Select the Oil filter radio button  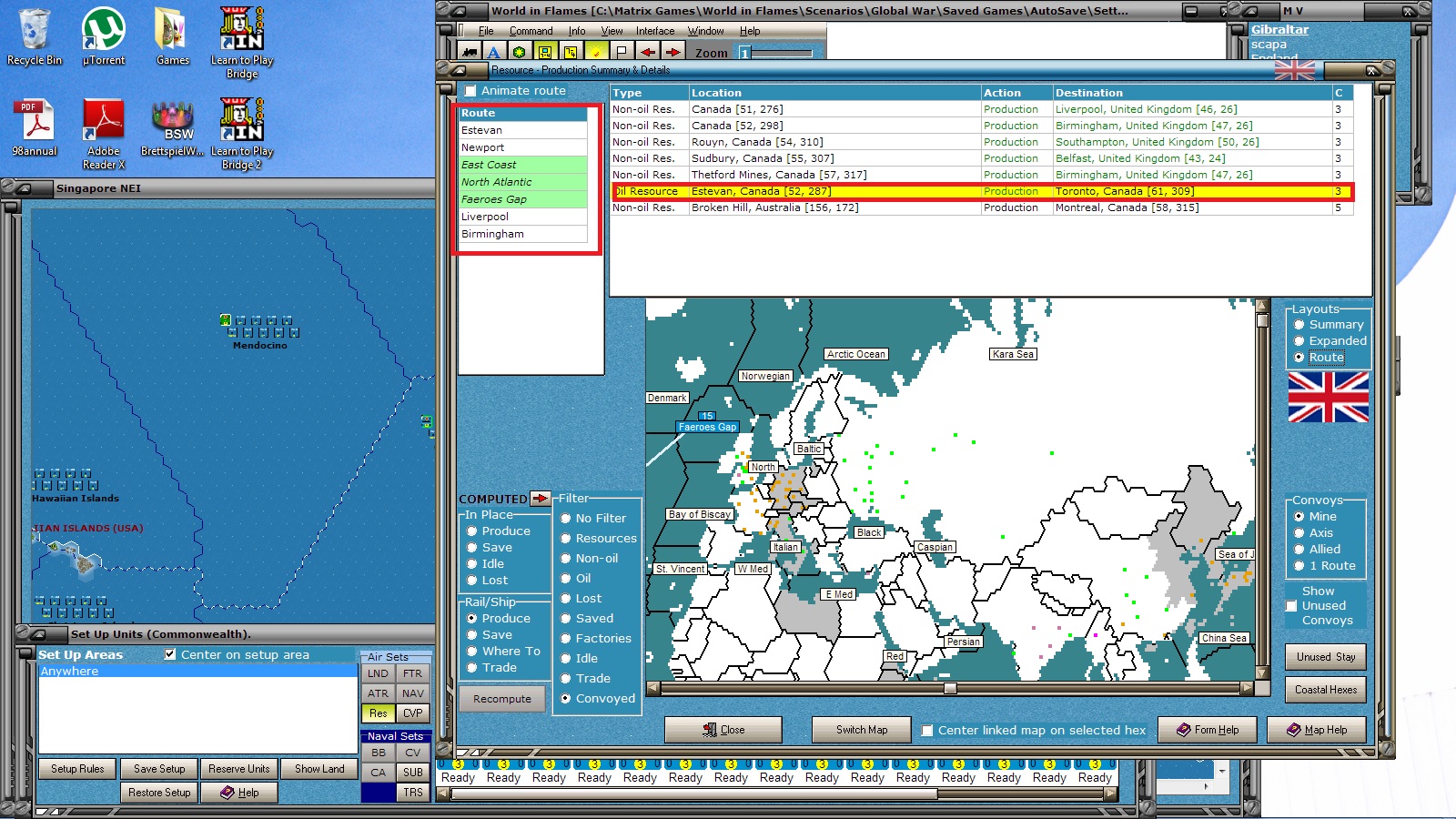[x=565, y=579]
